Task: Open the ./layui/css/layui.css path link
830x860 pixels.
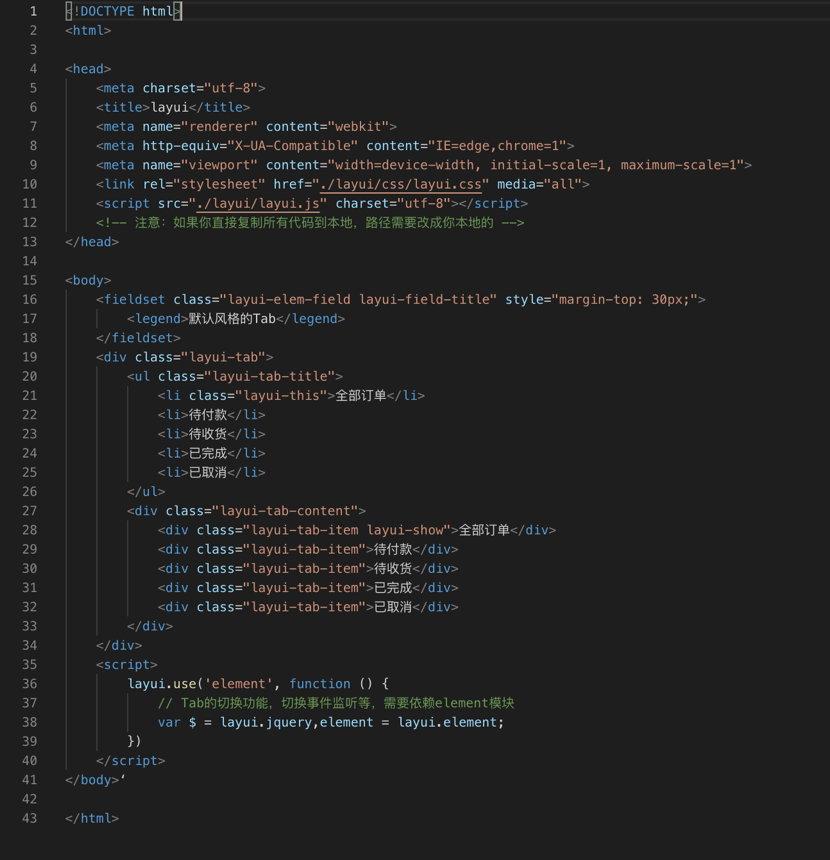Action: 400,184
